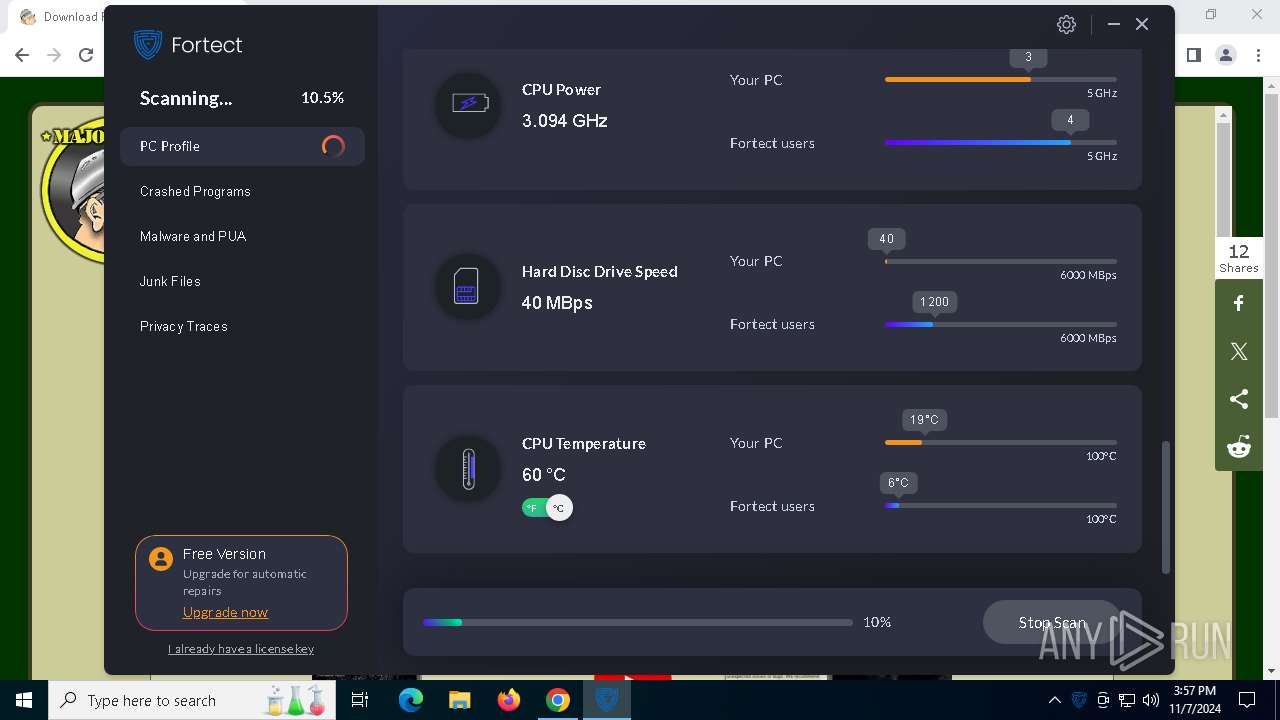1280x720 pixels.
Task: Click the Fortect panel scrollbar
Action: coord(1166,508)
